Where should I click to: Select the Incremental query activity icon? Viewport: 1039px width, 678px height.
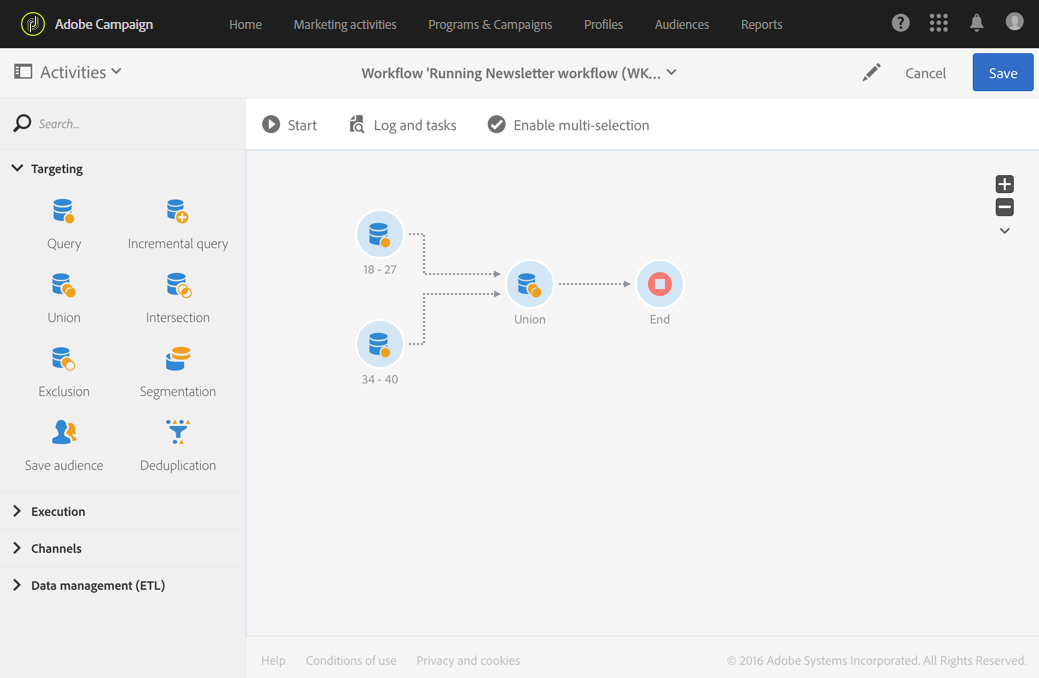coord(177,211)
